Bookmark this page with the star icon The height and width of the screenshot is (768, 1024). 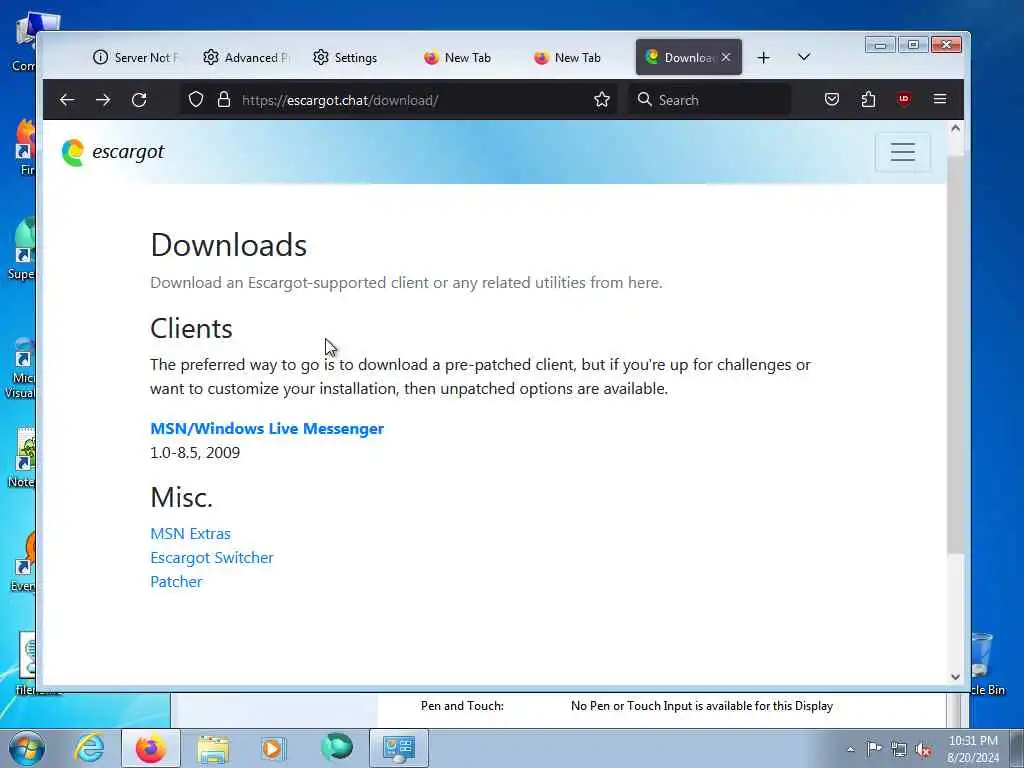pos(601,99)
